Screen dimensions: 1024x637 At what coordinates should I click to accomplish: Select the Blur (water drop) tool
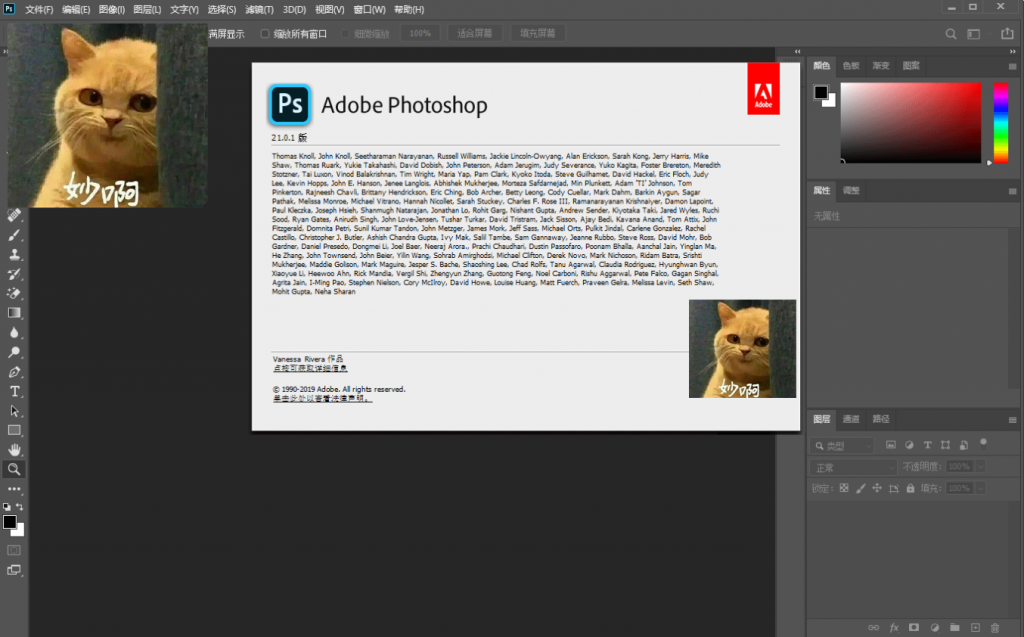click(x=14, y=333)
